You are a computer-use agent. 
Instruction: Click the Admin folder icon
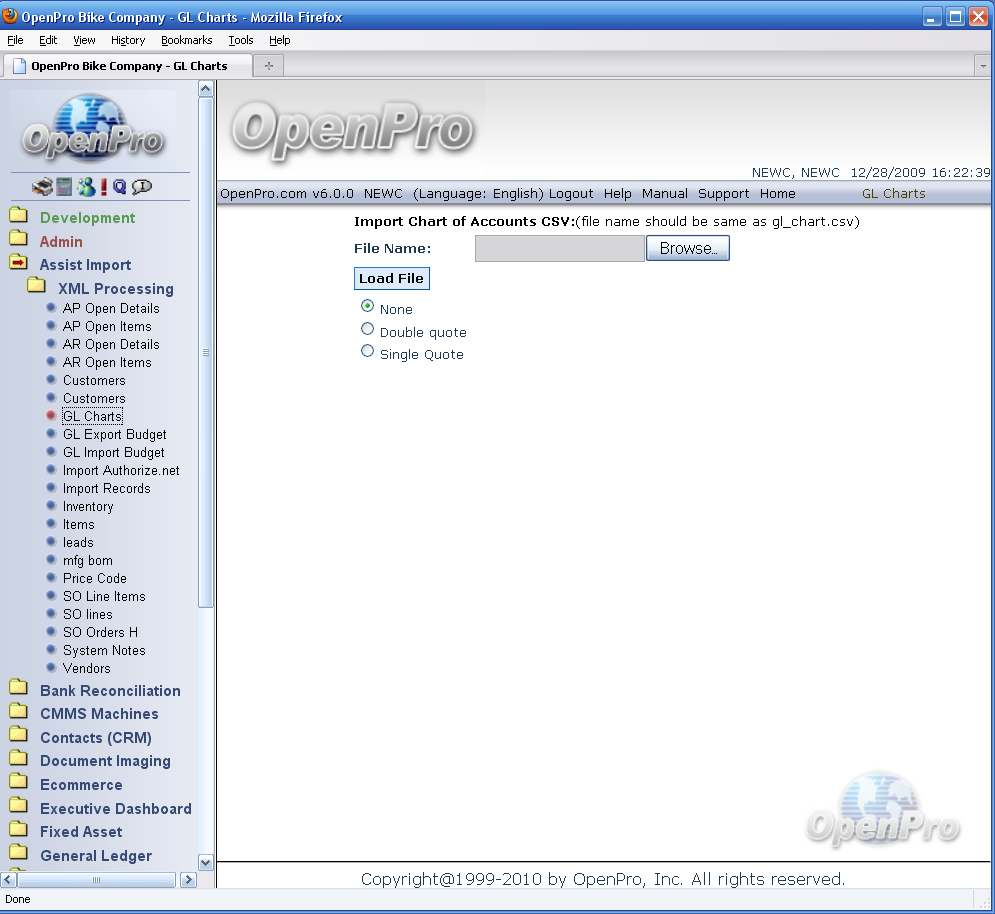[18, 240]
